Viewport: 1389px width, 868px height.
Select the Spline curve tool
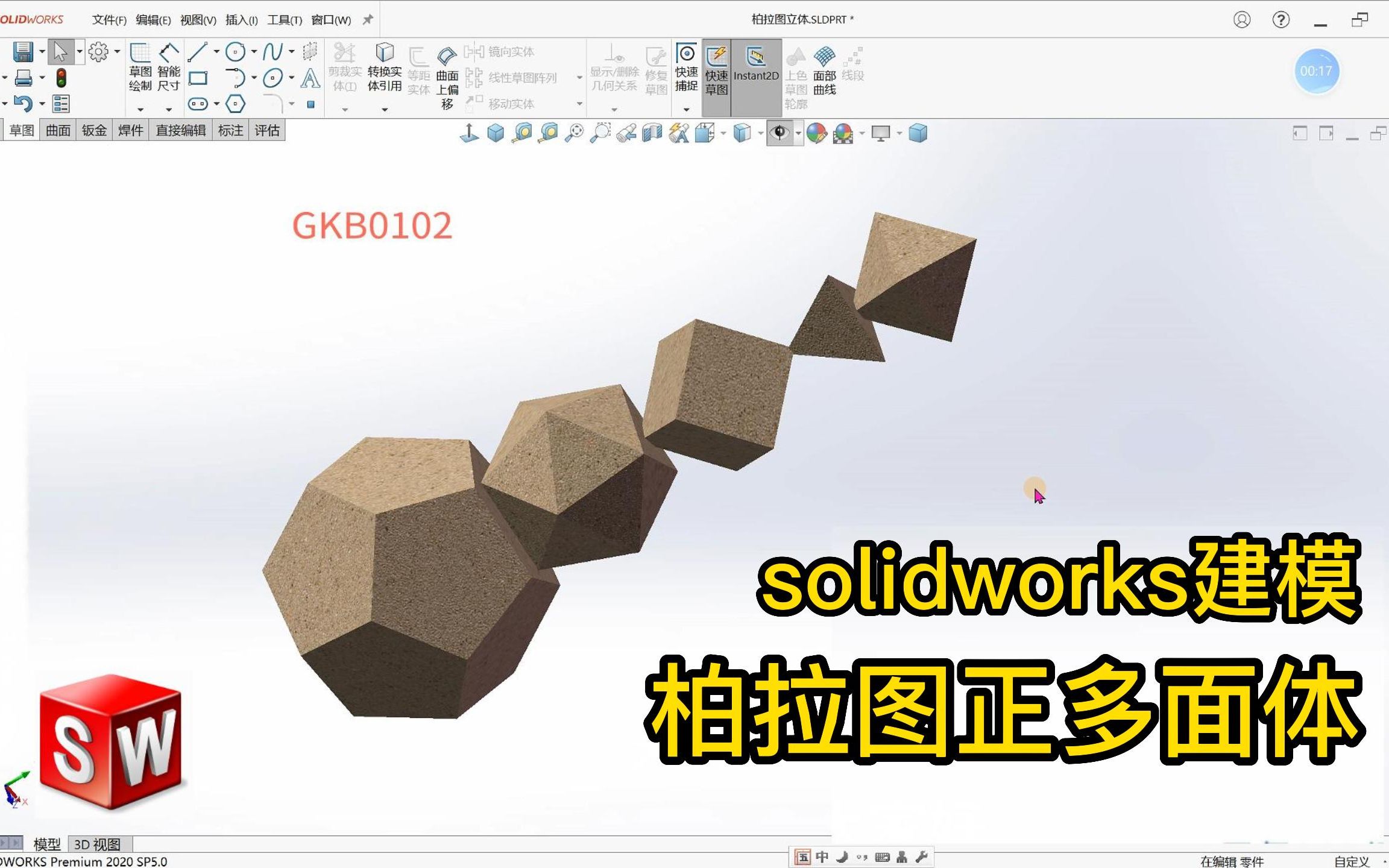pos(272,52)
